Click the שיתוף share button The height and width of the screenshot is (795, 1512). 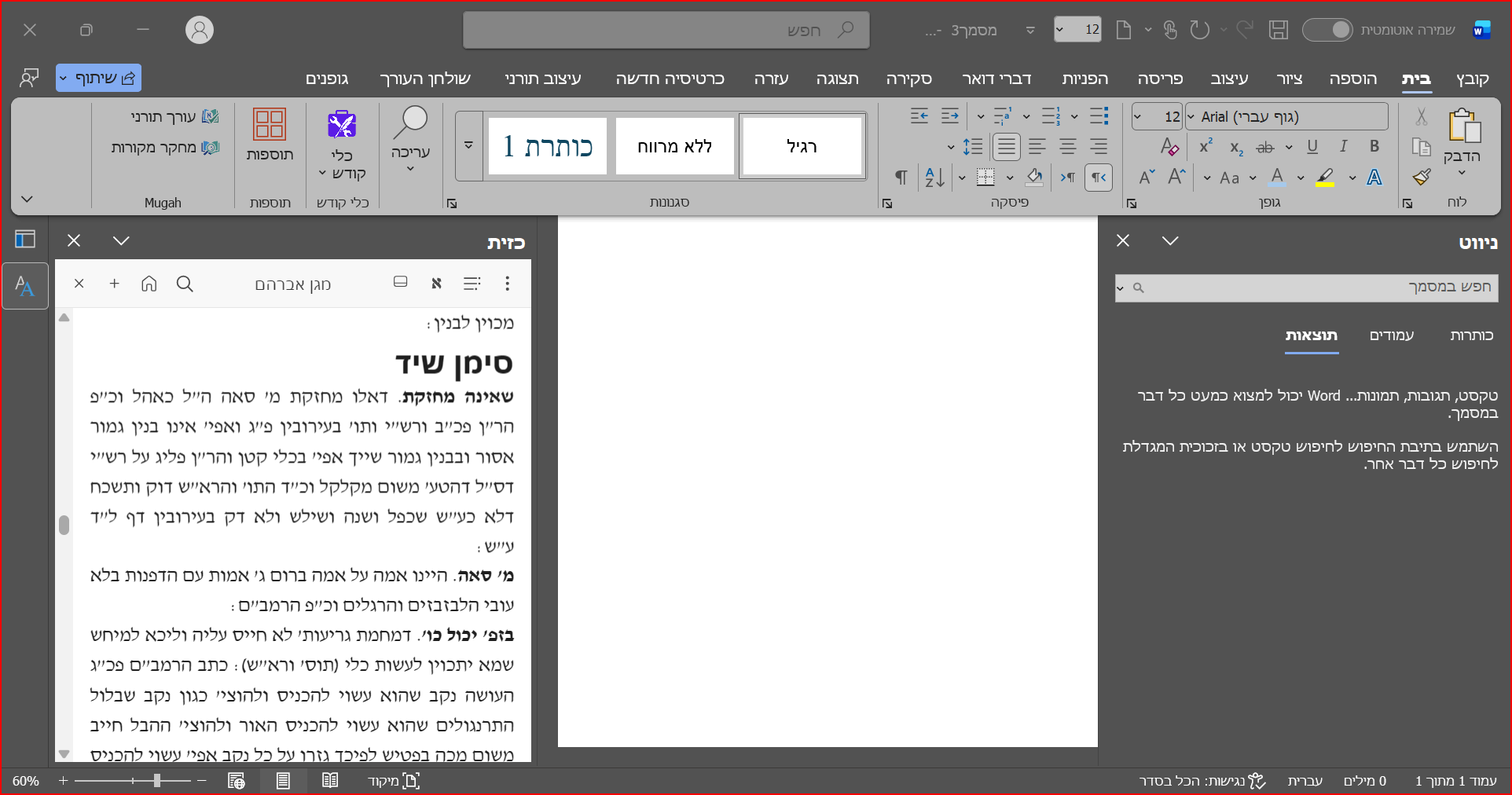pos(98,78)
